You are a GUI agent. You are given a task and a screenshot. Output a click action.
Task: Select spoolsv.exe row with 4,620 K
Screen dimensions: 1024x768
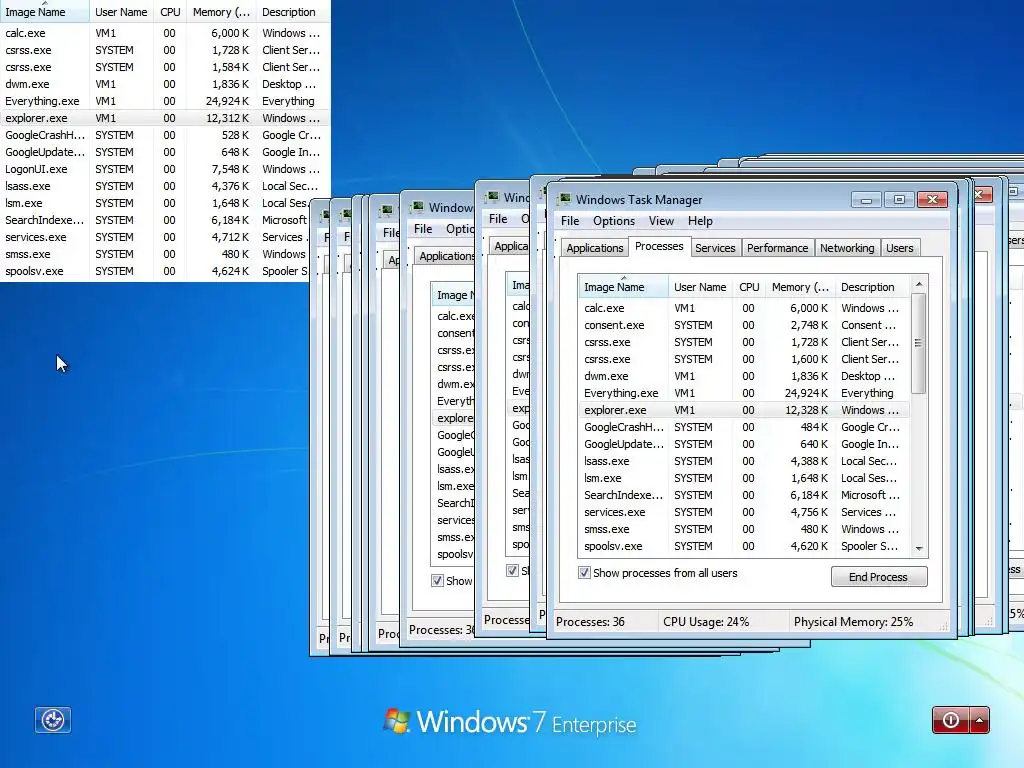(x=743, y=545)
